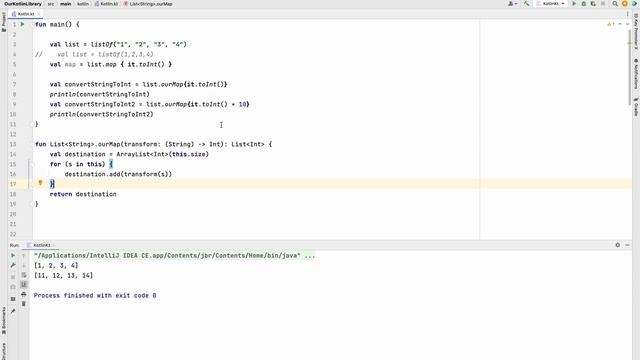640x360 pixels.
Task: Click the src breadcrumb
Action: point(51,4)
